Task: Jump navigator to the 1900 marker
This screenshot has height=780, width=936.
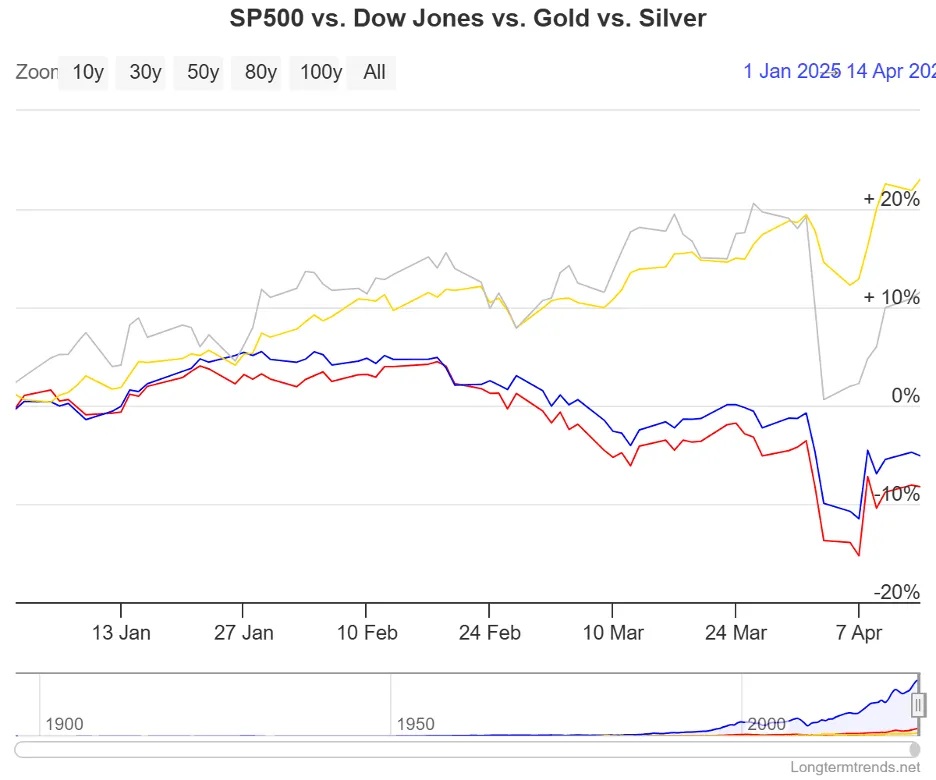Action: coord(64,723)
